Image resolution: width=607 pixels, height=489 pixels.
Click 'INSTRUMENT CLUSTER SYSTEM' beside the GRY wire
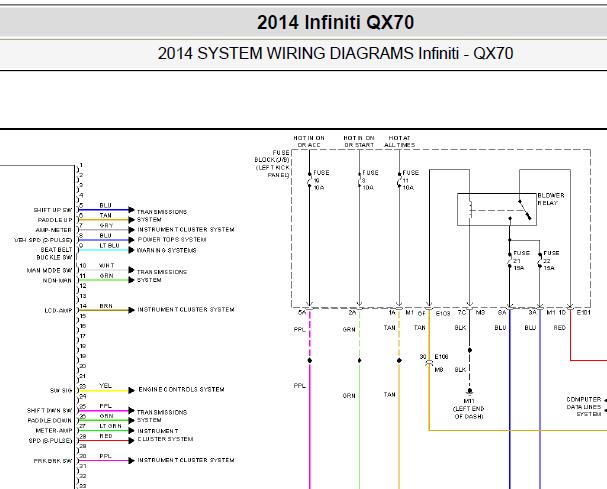pos(186,230)
